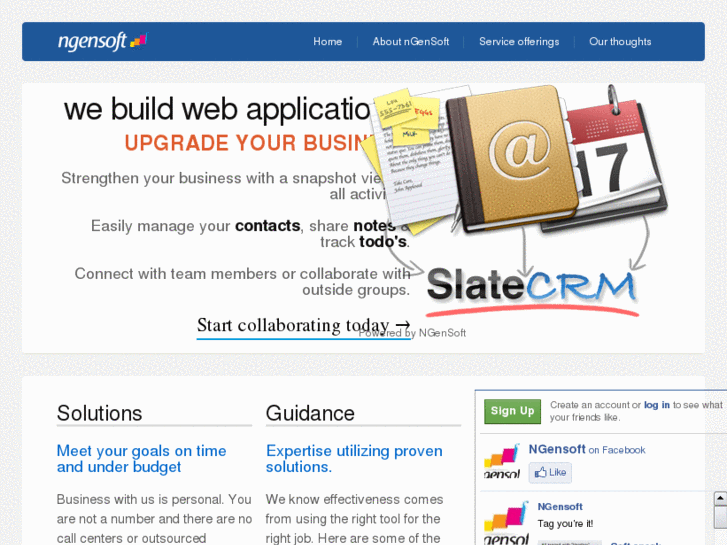Click the Solutions heading
727x545 pixels.
(x=99, y=413)
